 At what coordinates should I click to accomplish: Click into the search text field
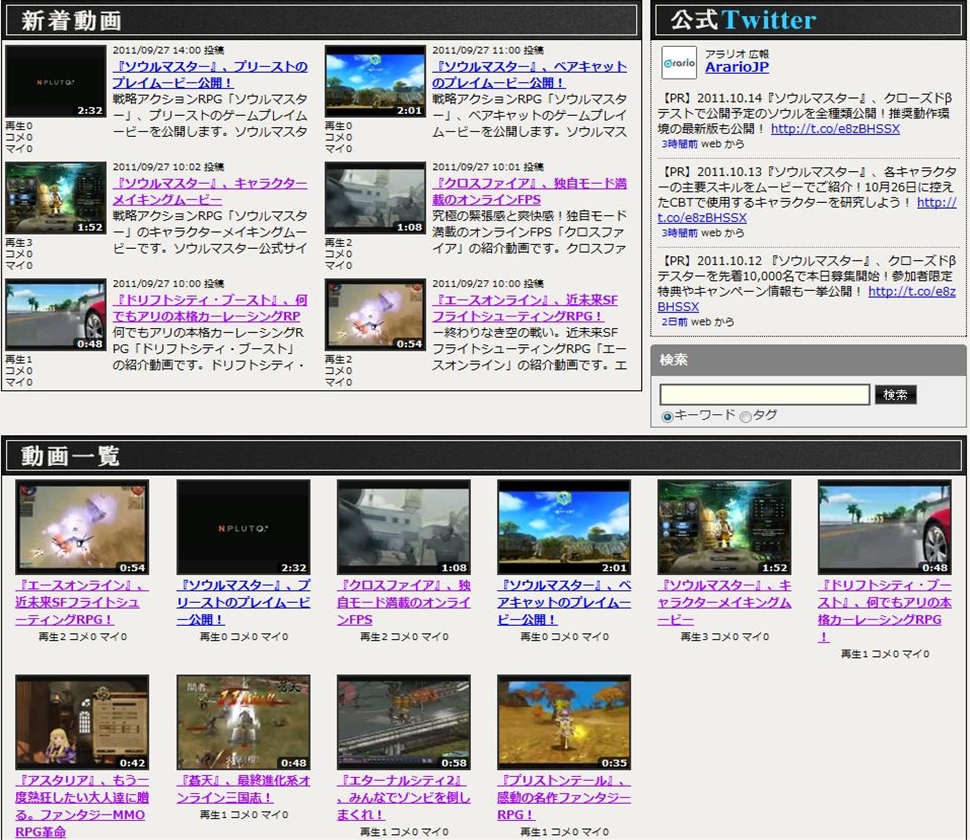point(764,395)
